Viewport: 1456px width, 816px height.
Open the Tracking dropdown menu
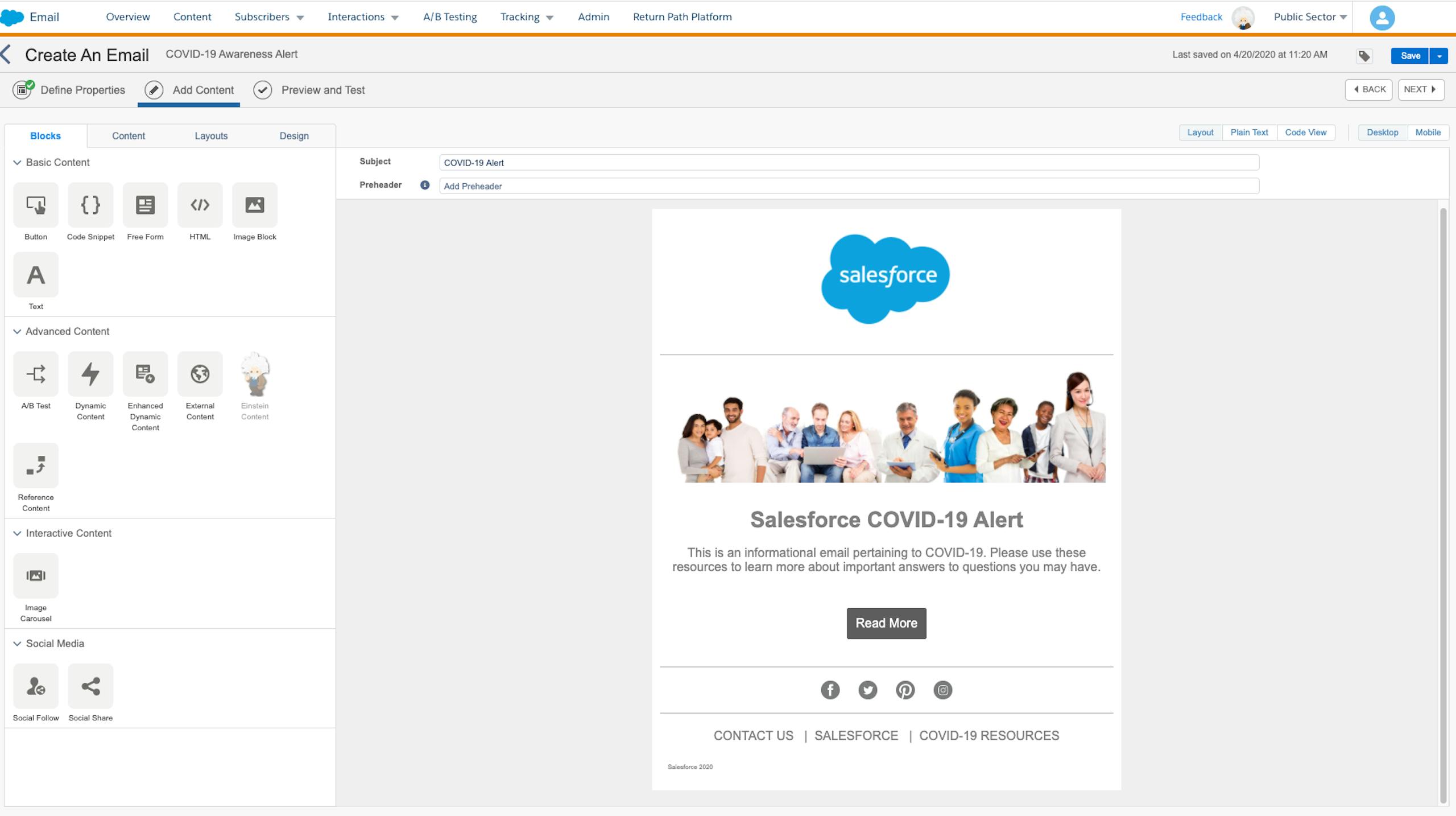click(x=527, y=17)
